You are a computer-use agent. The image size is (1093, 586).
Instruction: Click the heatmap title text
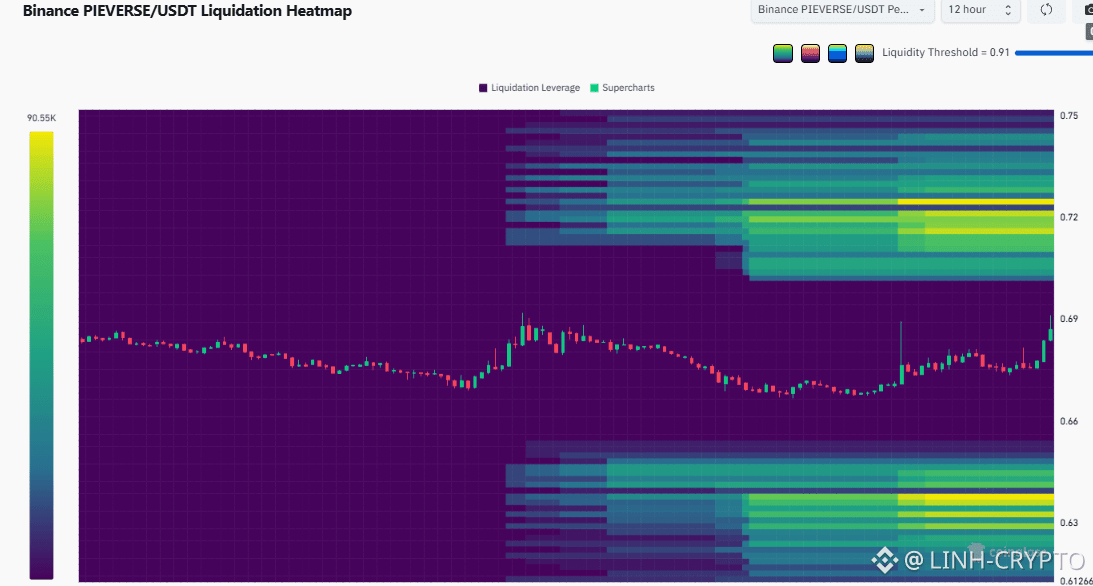(x=187, y=10)
